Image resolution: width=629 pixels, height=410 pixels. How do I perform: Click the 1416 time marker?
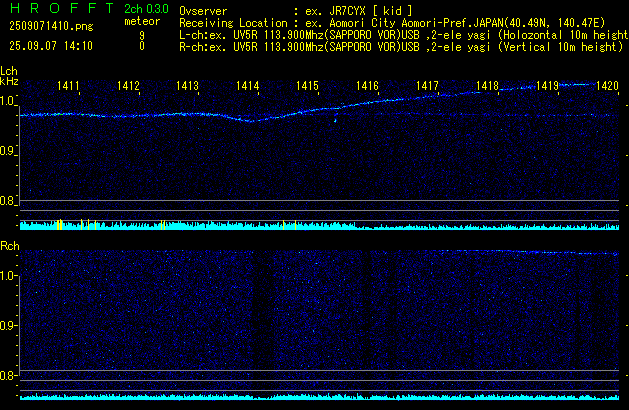point(367,86)
